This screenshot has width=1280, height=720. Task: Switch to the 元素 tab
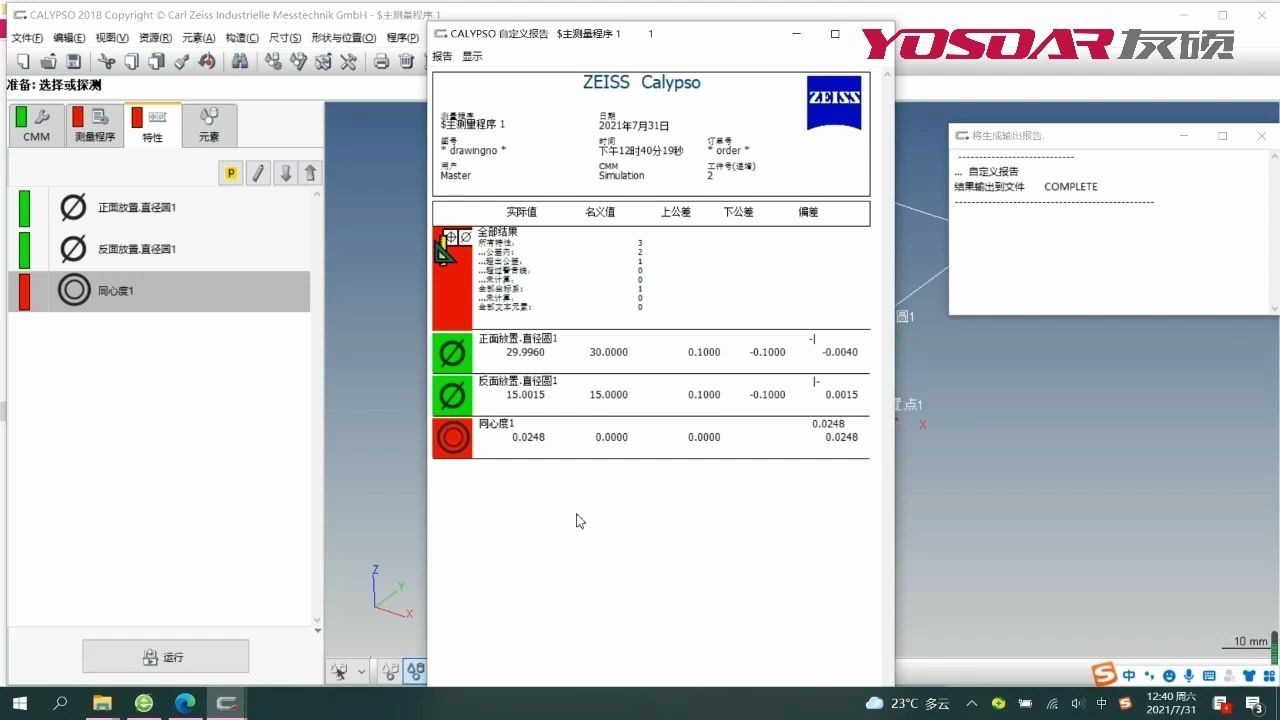click(x=209, y=125)
